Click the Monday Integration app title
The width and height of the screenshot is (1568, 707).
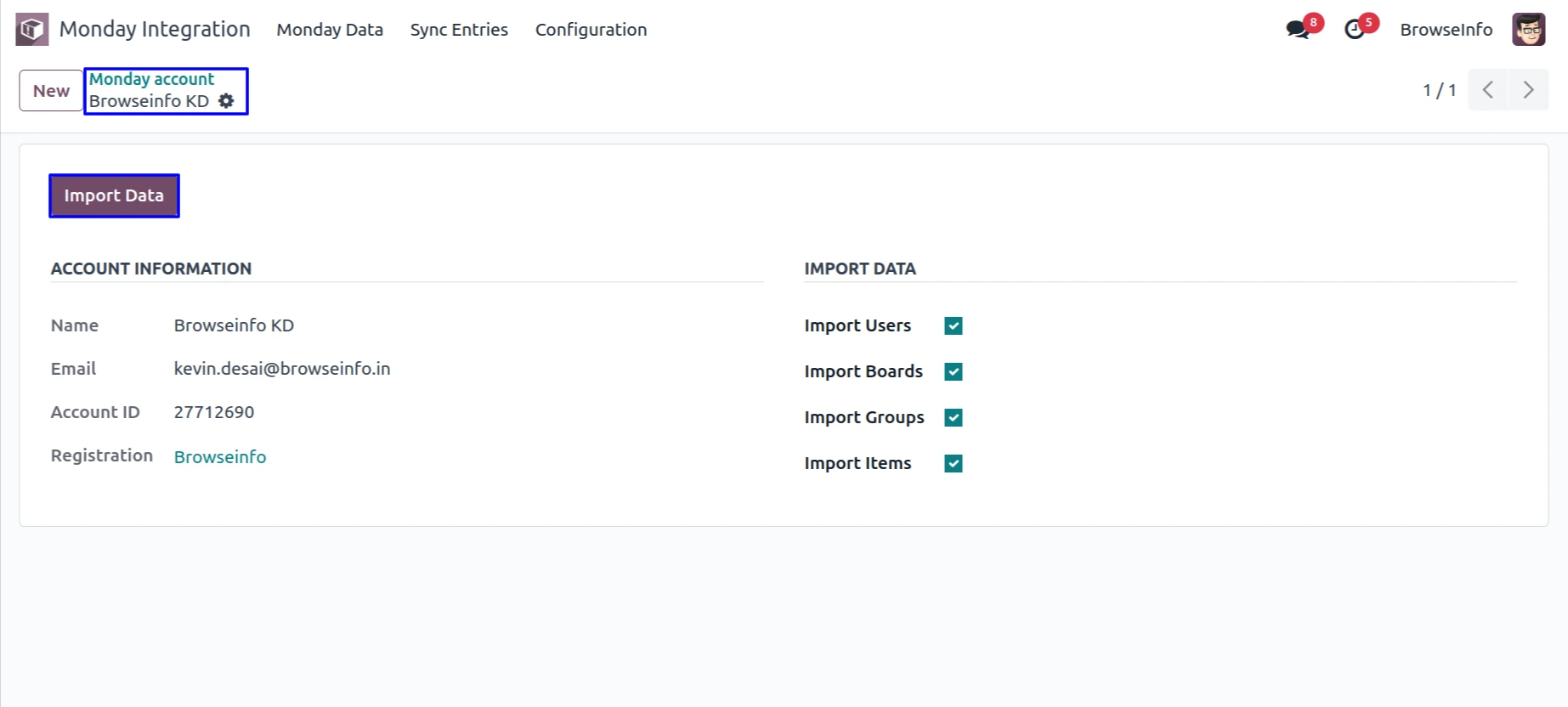click(x=155, y=30)
